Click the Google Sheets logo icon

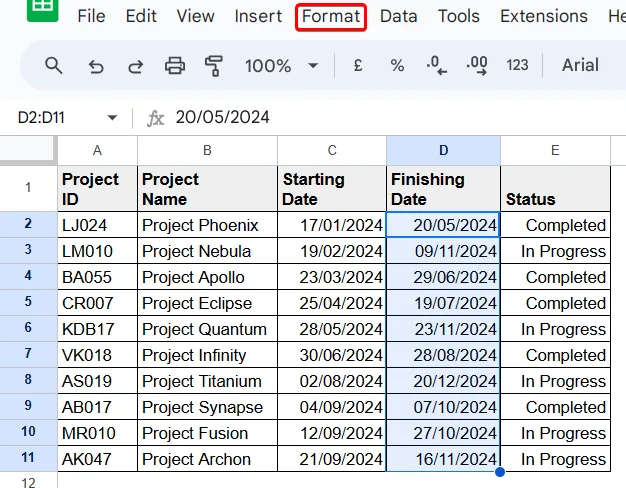[x=43, y=10]
